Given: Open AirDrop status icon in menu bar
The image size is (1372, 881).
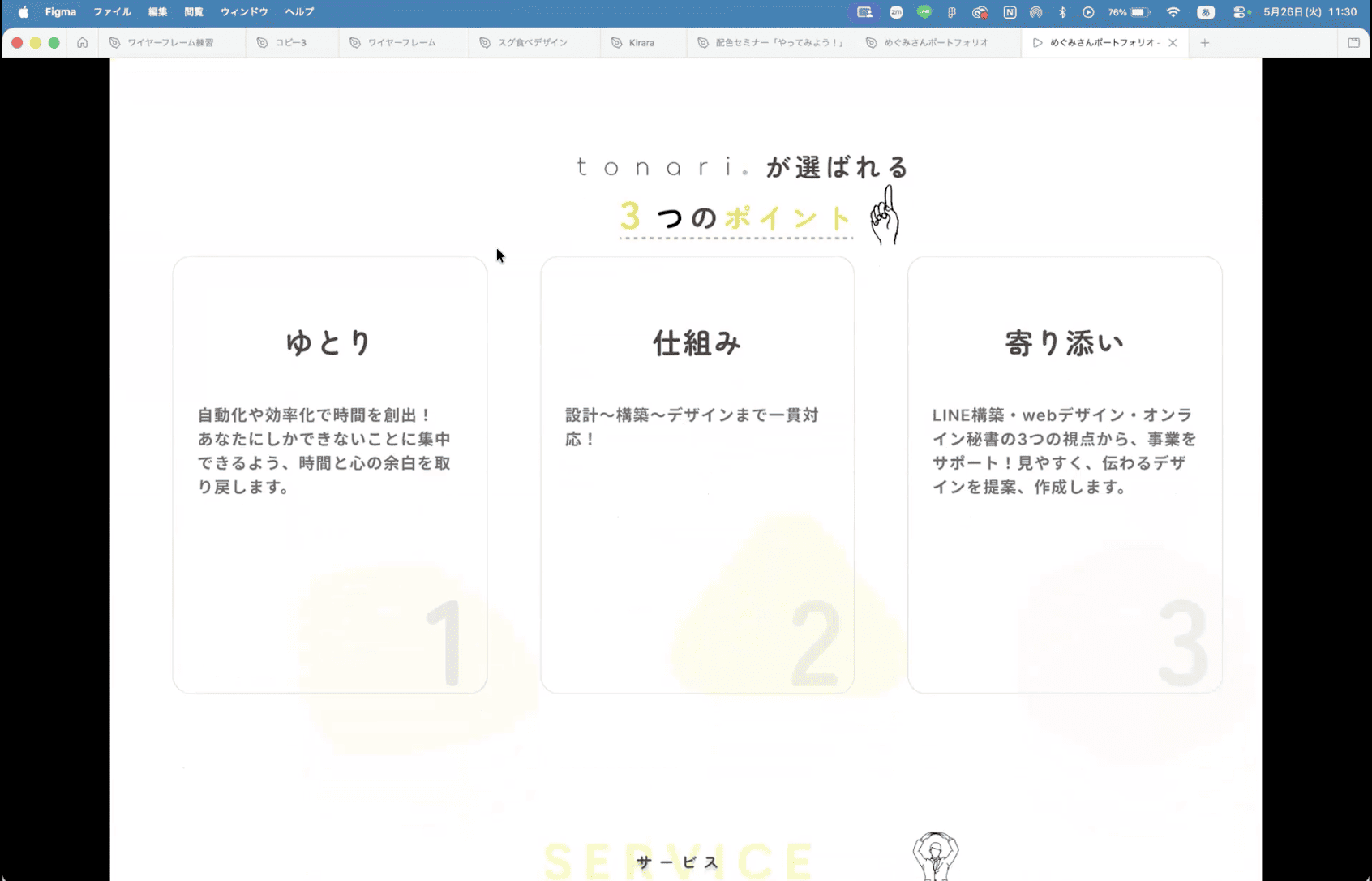Looking at the screenshot, I should click(1035, 12).
